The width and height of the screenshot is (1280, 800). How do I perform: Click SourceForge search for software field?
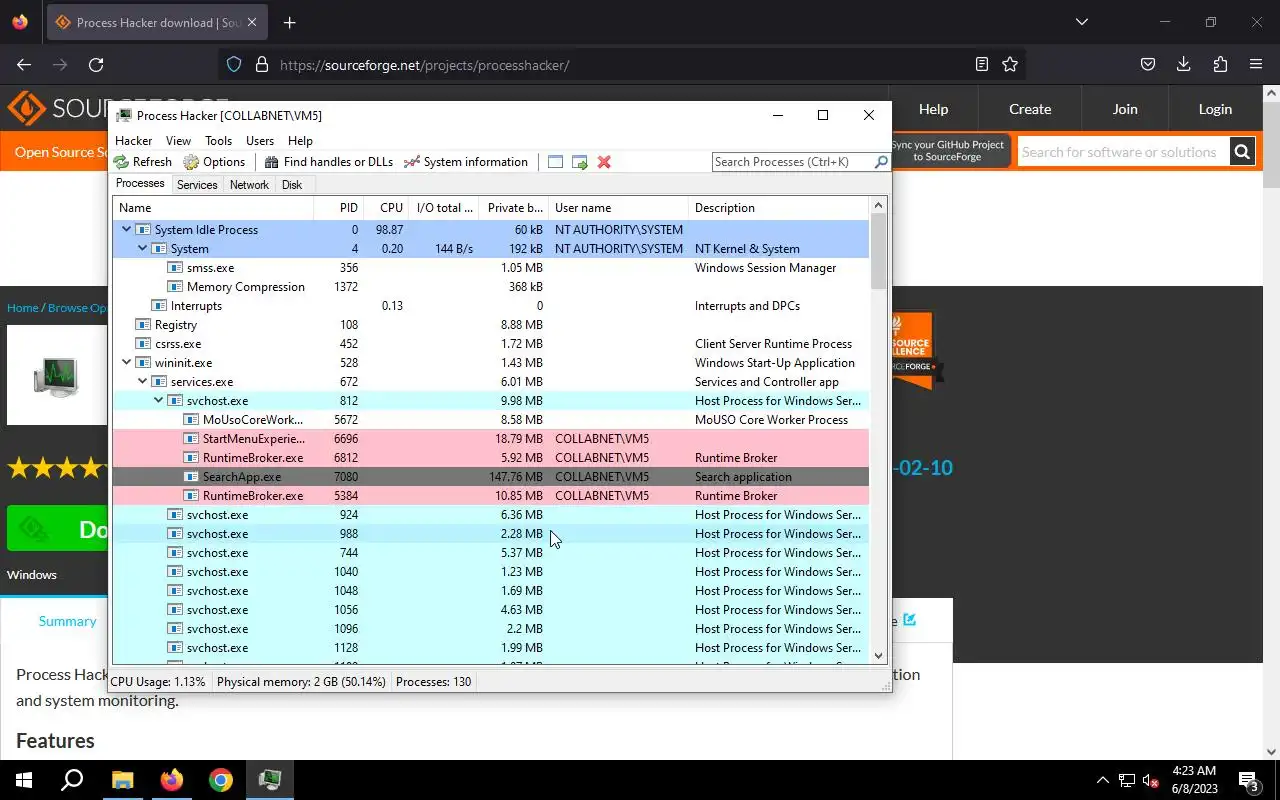(x=1123, y=152)
